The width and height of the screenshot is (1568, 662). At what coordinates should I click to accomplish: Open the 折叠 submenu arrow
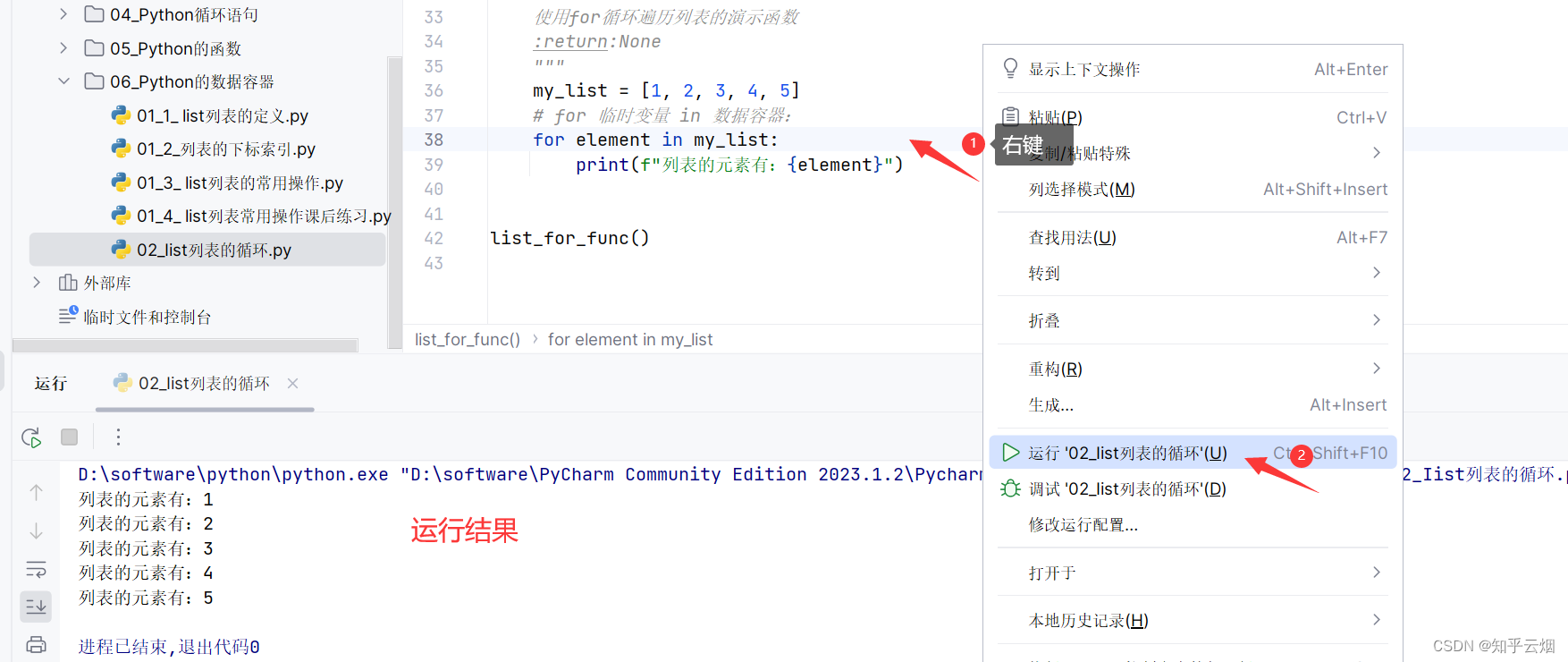click(1377, 320)
